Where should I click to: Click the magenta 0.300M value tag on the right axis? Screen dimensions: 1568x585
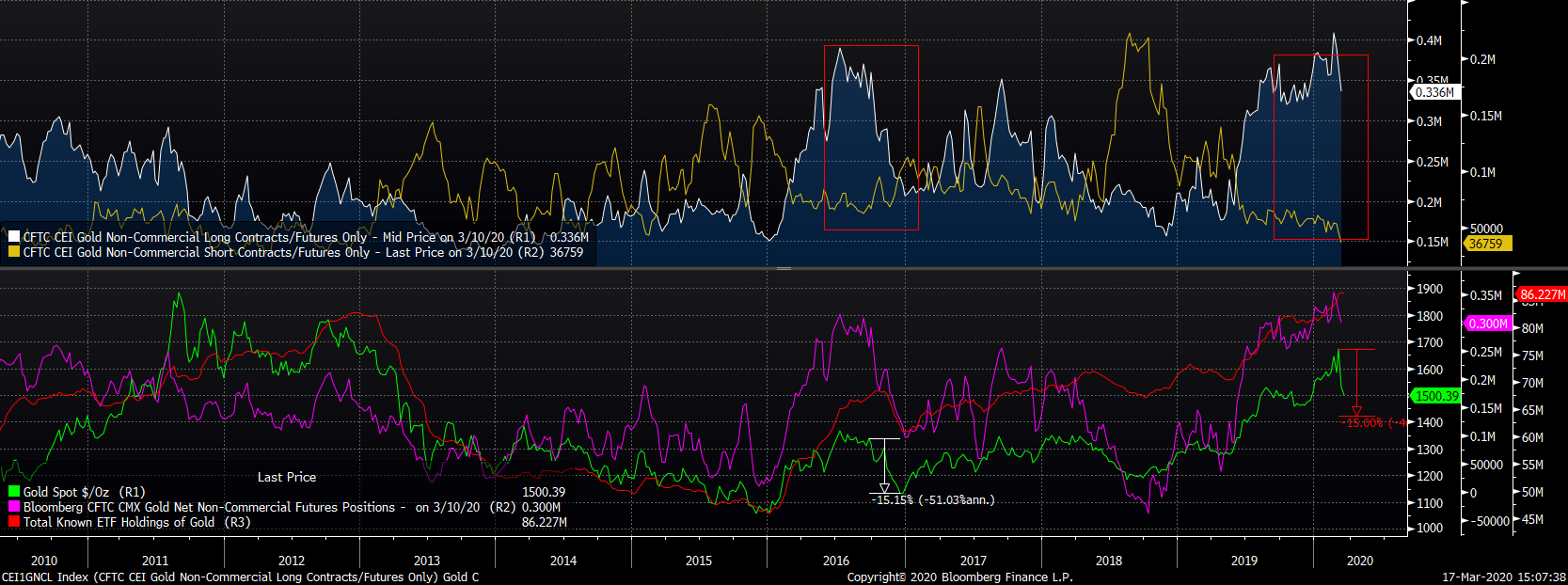(1487, 324)
